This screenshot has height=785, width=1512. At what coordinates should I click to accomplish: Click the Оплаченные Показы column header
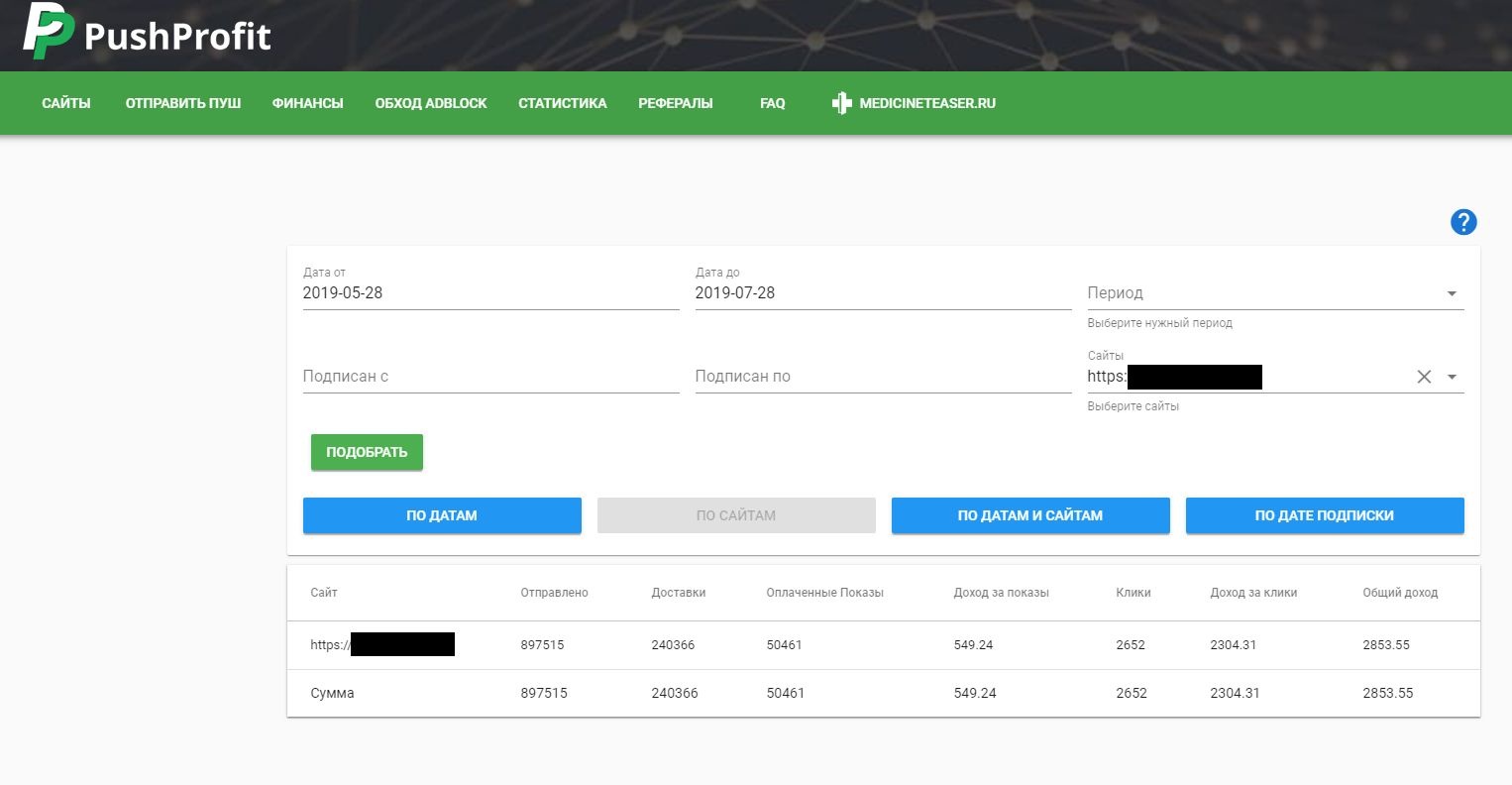click(824, 593)
